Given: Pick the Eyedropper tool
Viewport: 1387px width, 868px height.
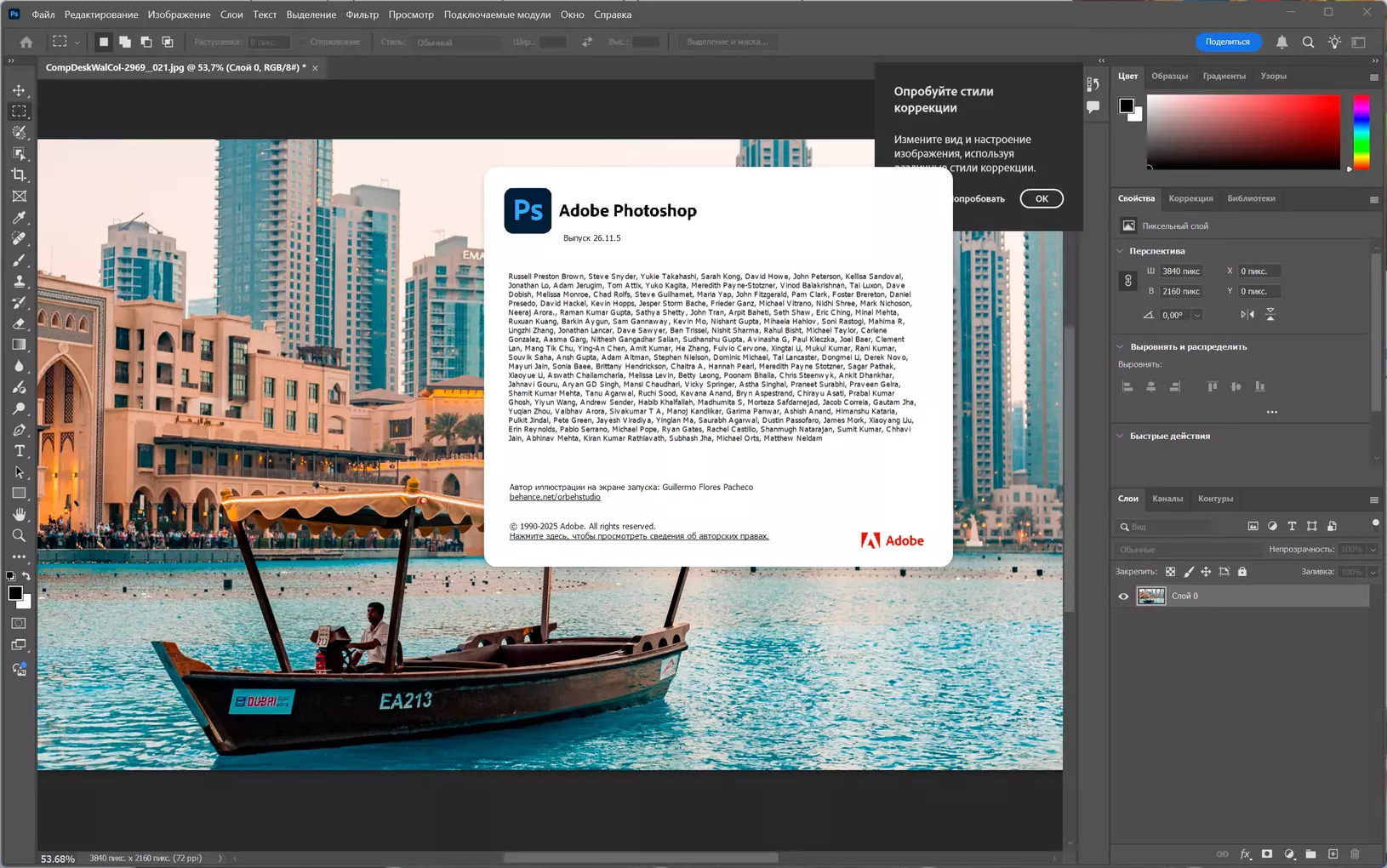Looking at the screenshot, I should click(x=19, y=218).
